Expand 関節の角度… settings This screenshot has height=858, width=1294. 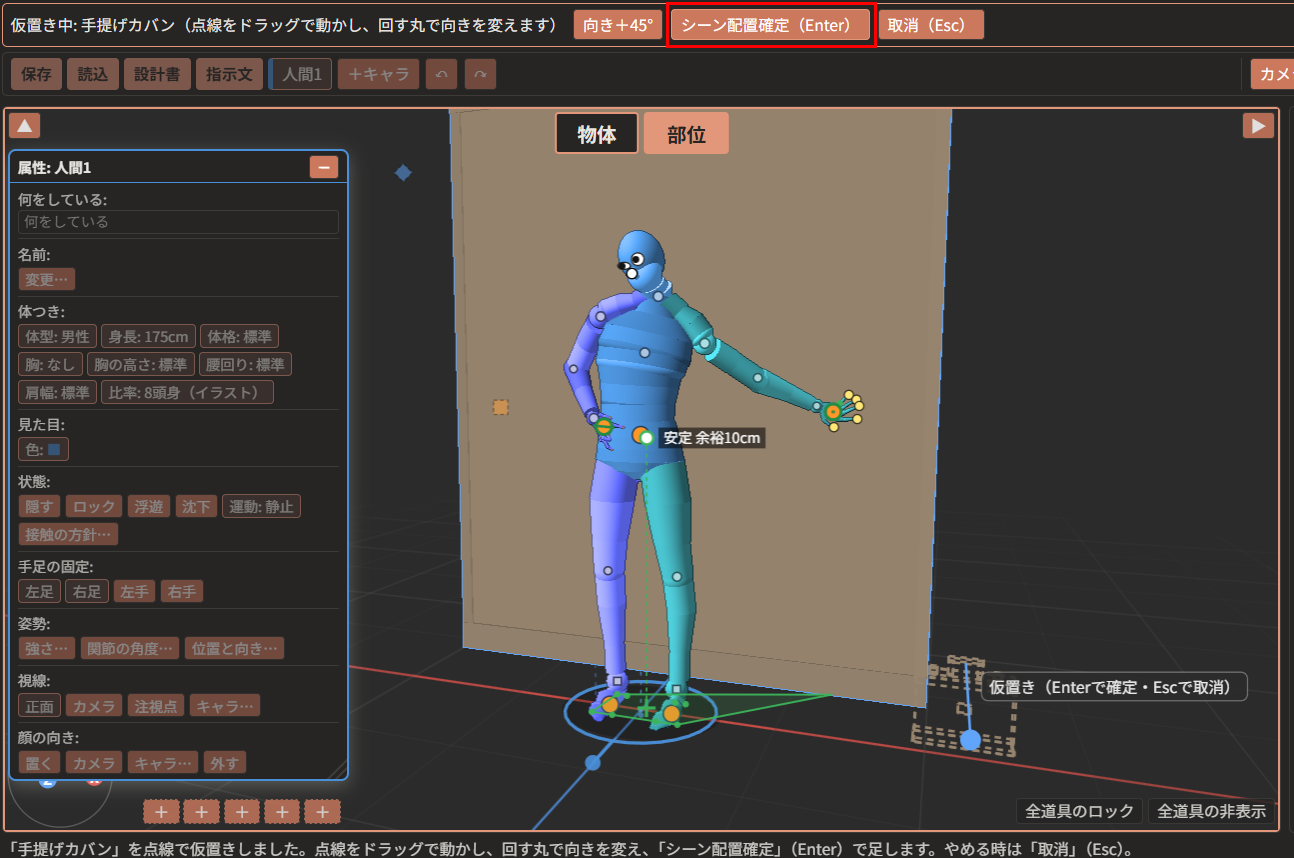(x=130, y=648)
